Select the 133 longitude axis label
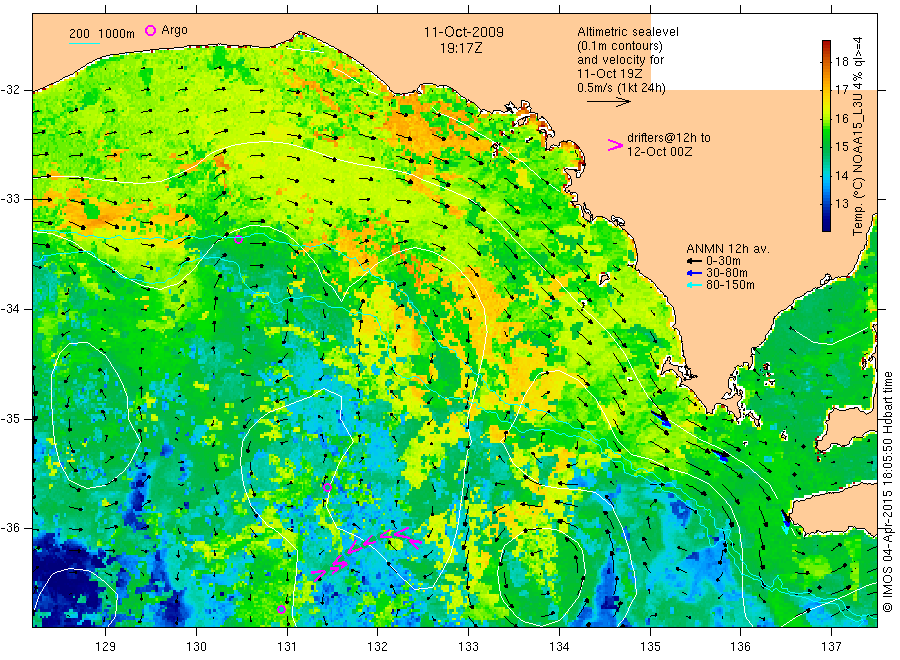 pyautogui.click(x=468, y=645)
